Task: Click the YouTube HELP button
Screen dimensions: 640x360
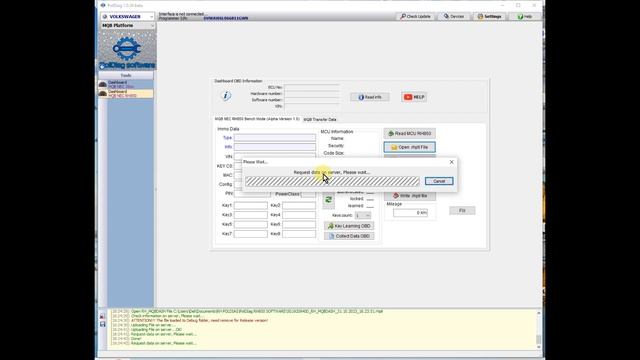Action: coord(414,97)
